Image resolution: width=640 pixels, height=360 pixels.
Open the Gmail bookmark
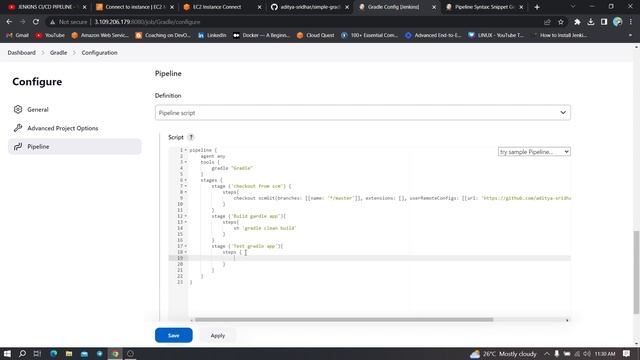(x=18, y=36)
